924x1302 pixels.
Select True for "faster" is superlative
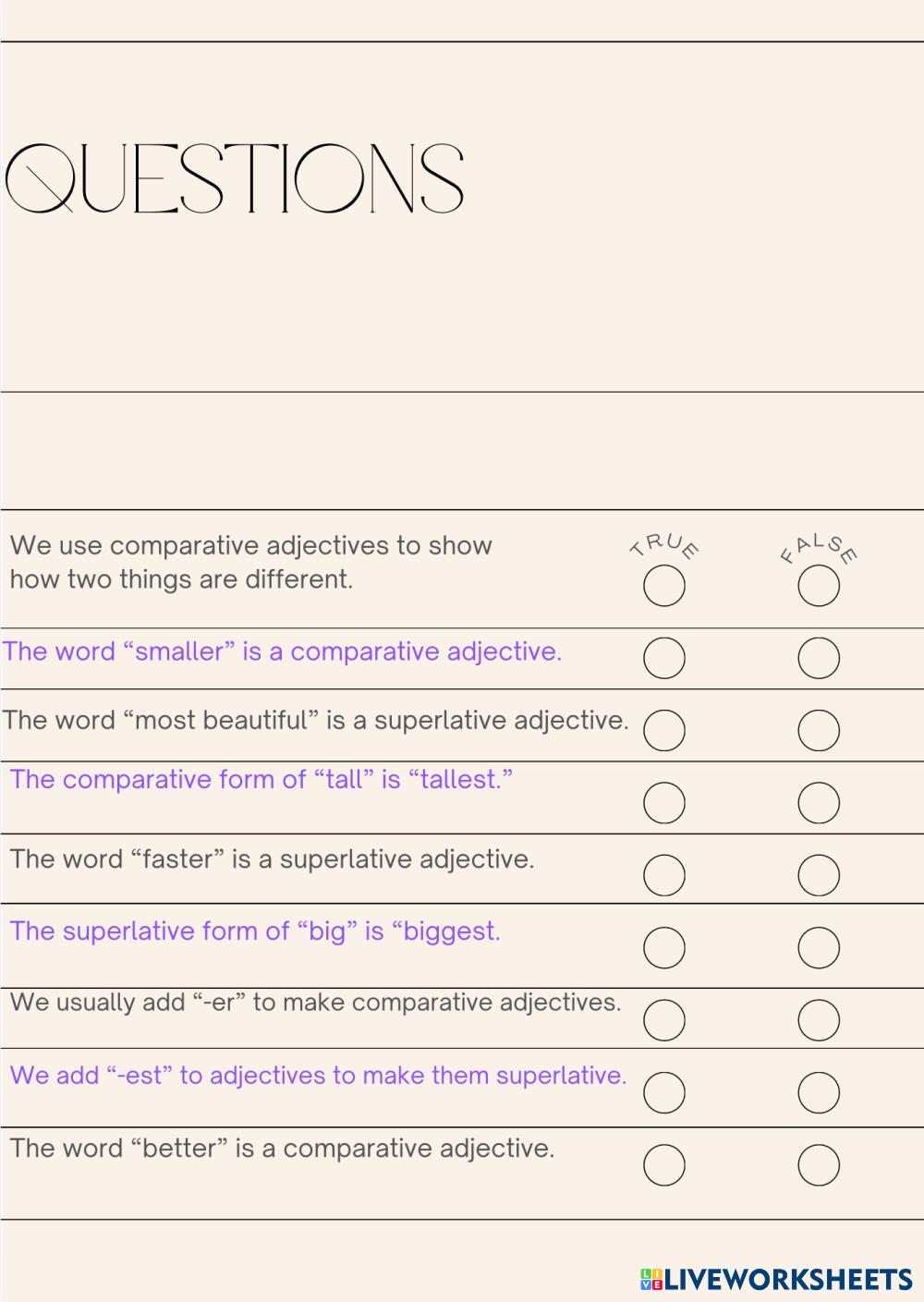[x=663, y=875]
